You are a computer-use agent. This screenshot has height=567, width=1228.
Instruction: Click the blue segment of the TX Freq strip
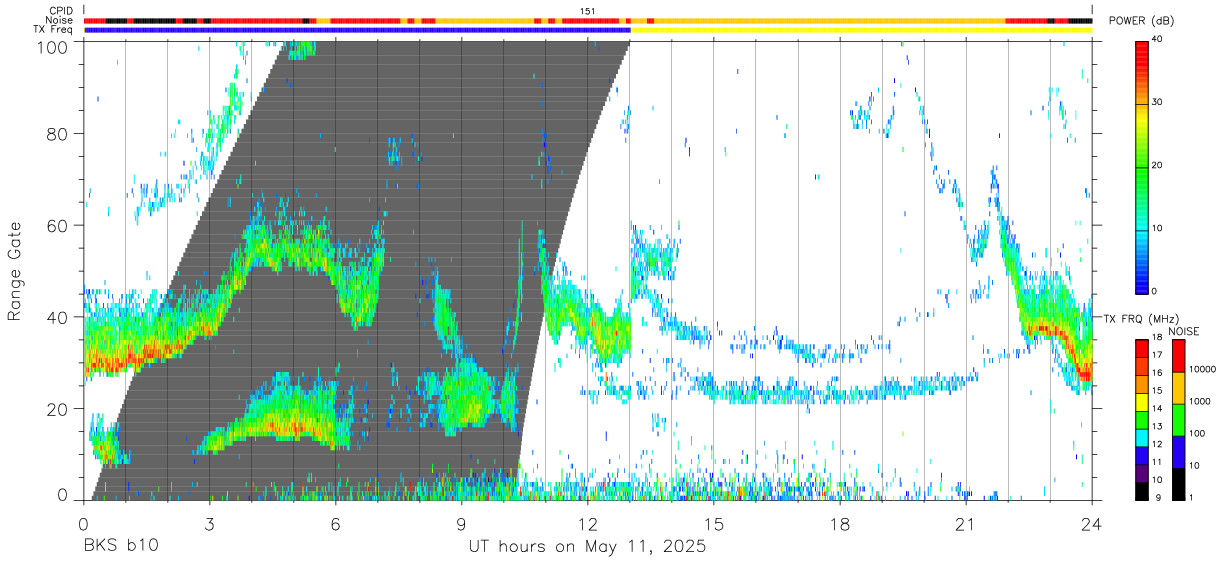coord(357,30)
